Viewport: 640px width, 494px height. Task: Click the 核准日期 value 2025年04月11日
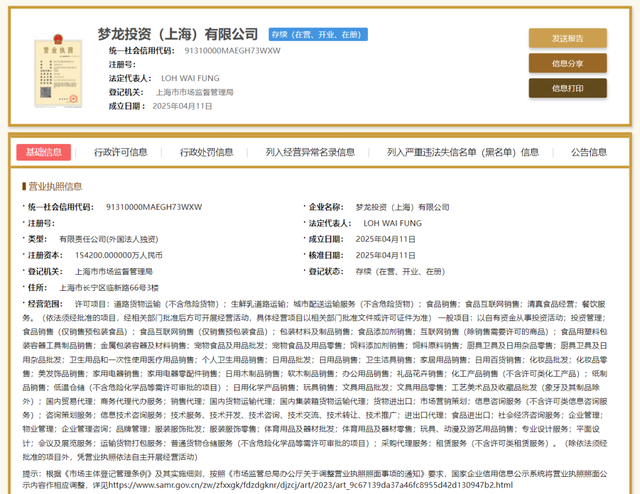385,255
